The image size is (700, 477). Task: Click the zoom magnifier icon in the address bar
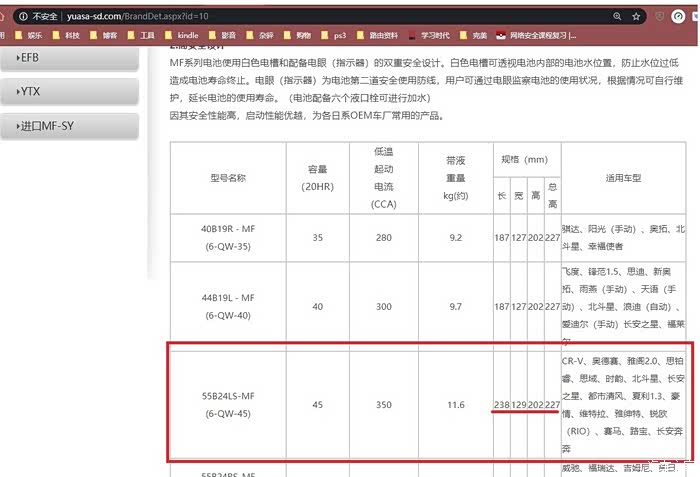(617, 17)
